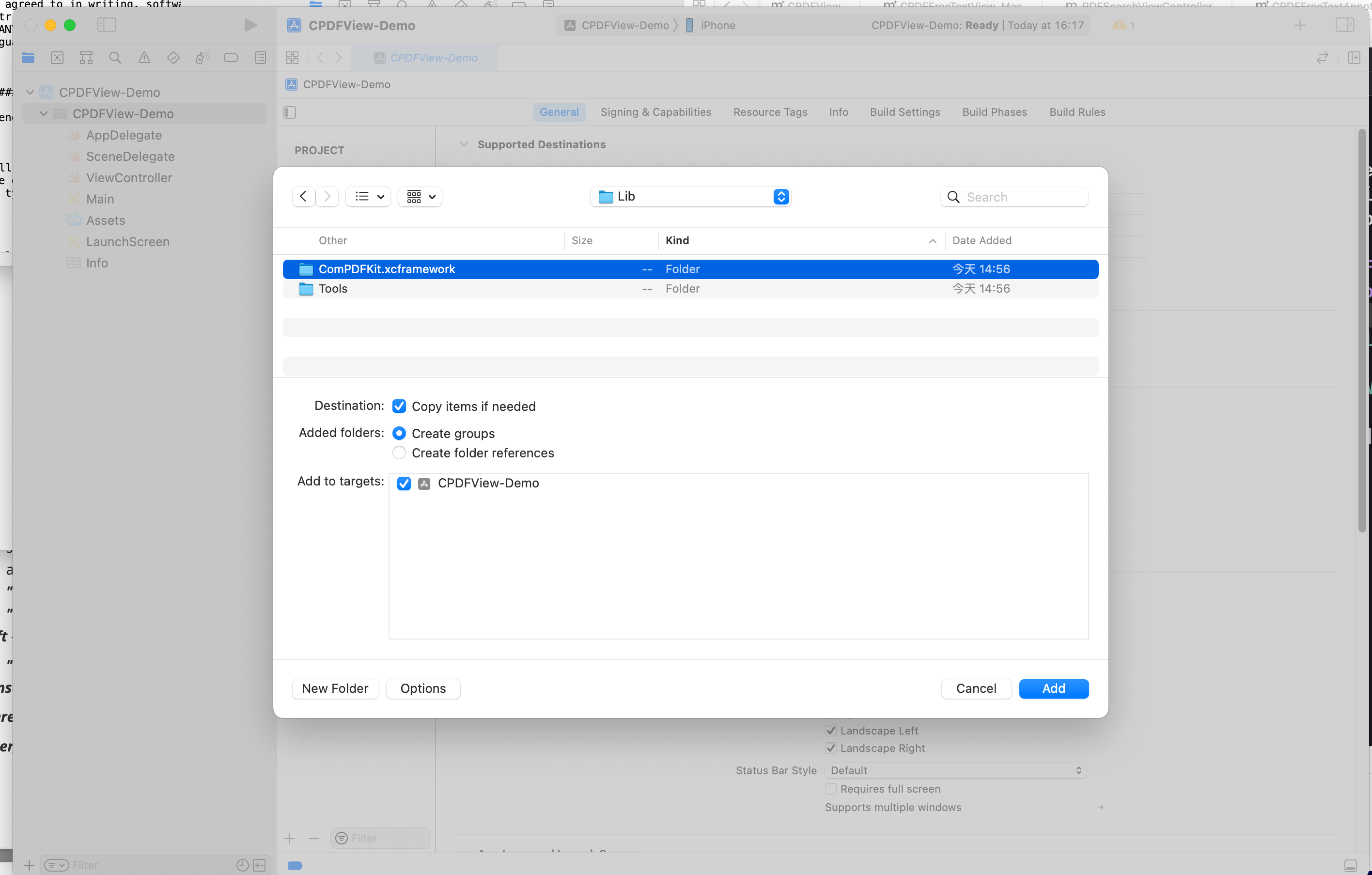
Task: Uncheck Copy items if needed
Action: point(399,406)
